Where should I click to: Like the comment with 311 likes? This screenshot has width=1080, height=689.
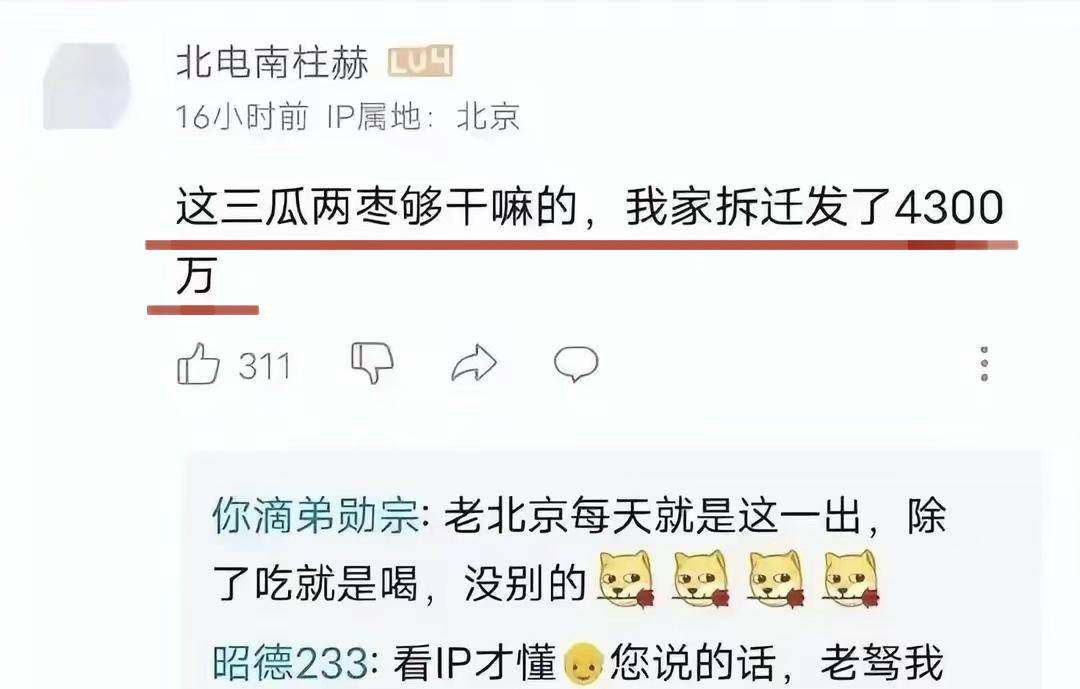tap(198, 364)
